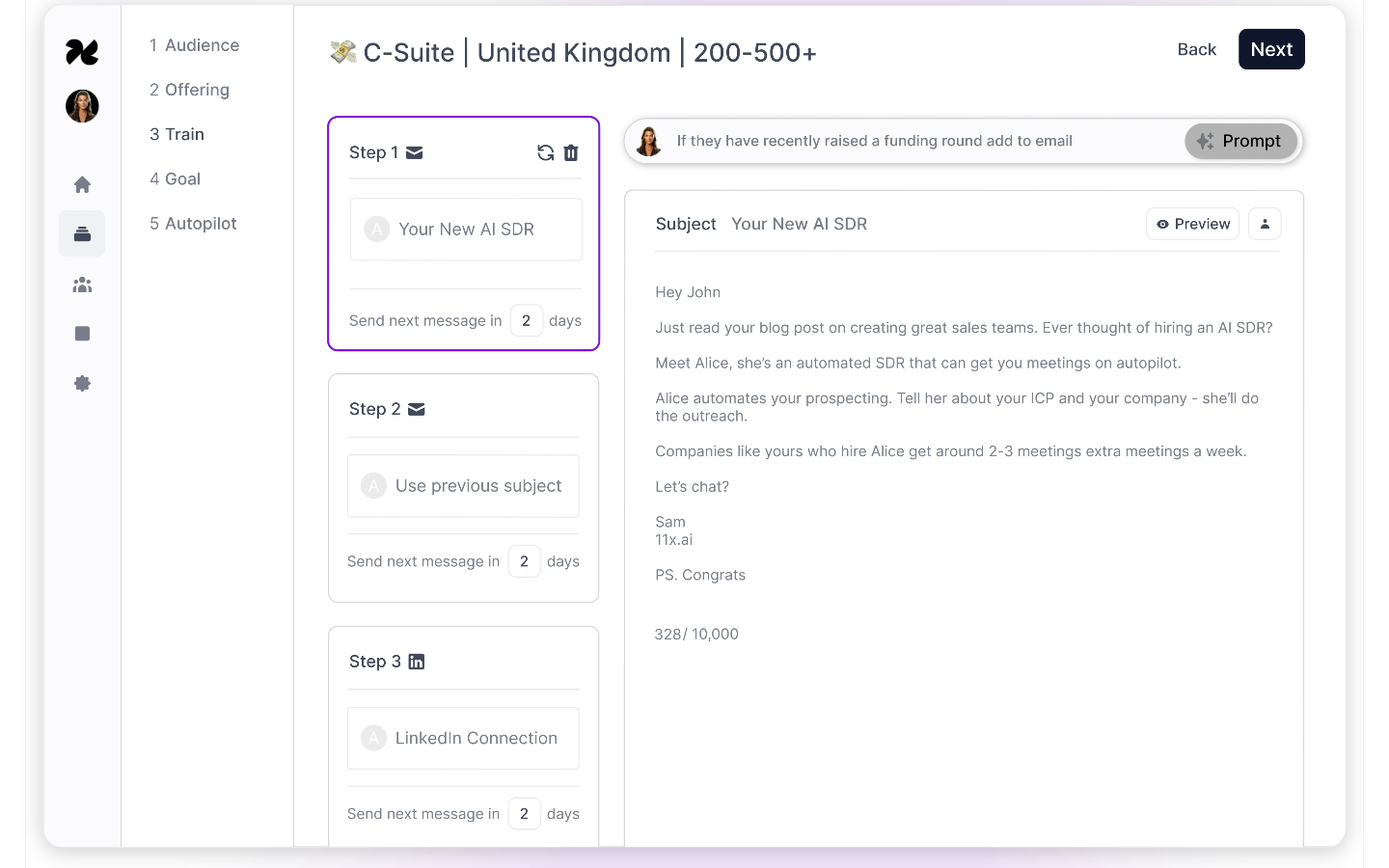The width and height of the screenshot is (1389, 868).
Task: Toggle email Preview with the eye button
Action: [x=1193, y=224]
